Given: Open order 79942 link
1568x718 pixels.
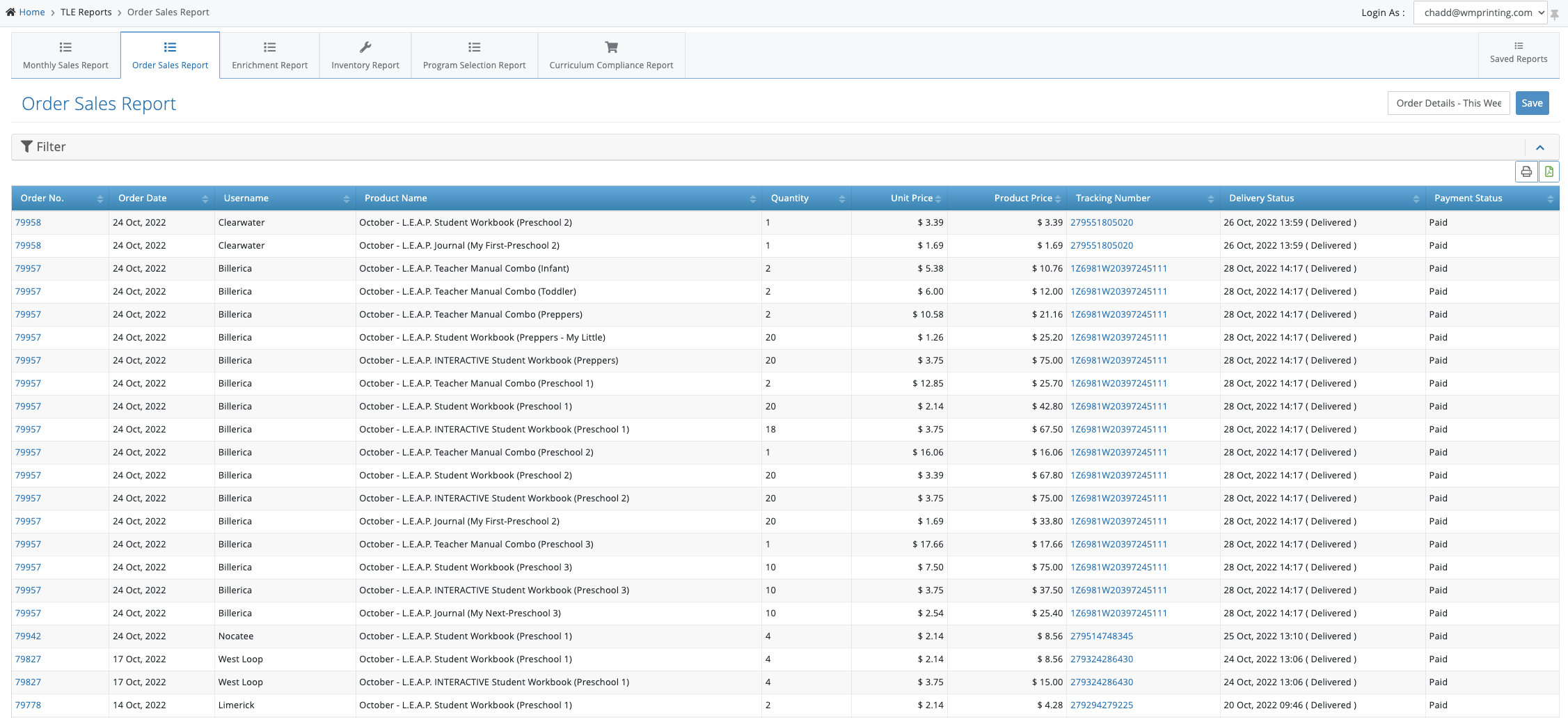Looking at the screenshot, I should (x=28, y=636).
